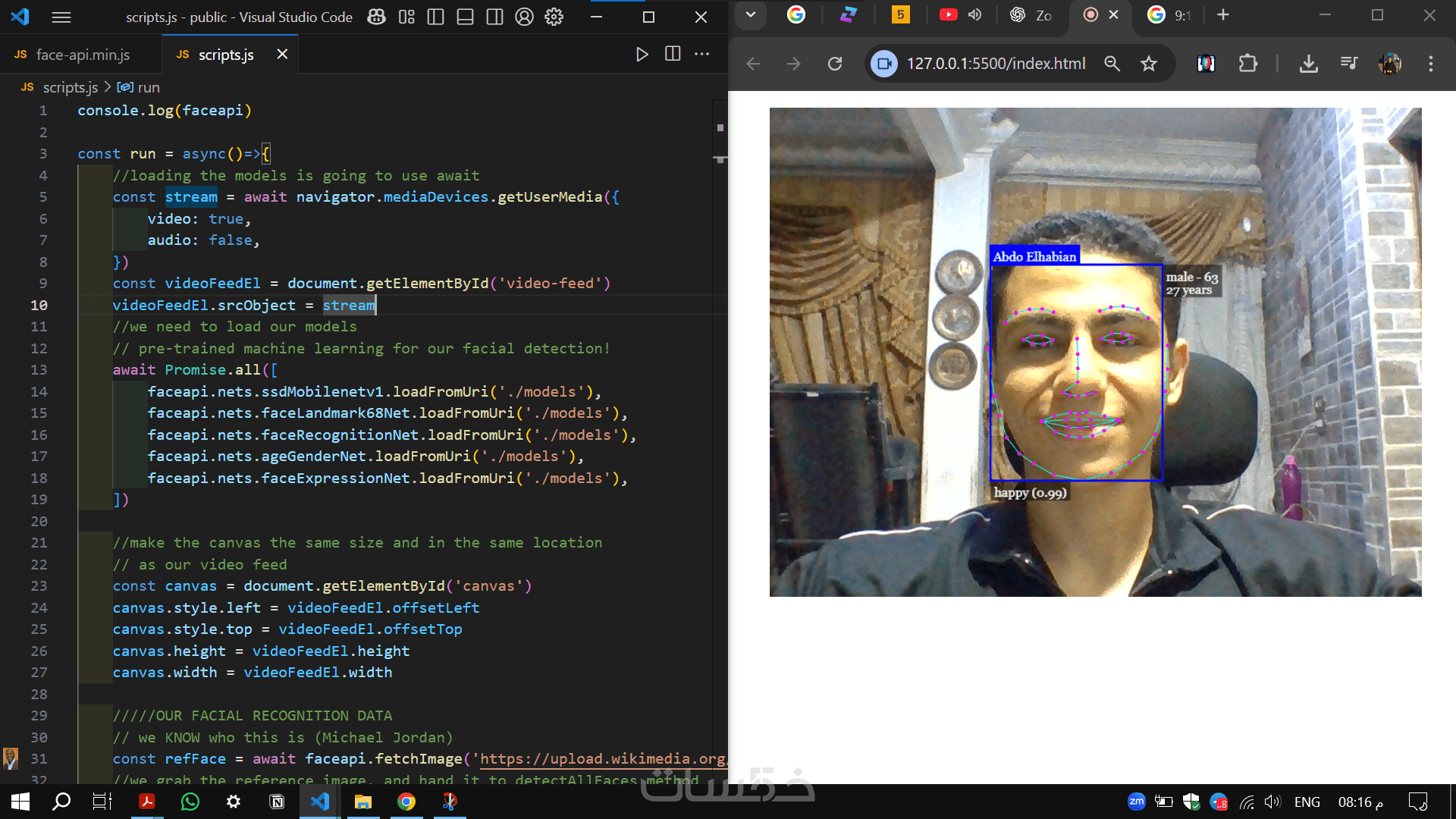This screenshot has height=819, width=1456.
Task: Bookmark this page with the star icon
Action: pos(1149,64)
